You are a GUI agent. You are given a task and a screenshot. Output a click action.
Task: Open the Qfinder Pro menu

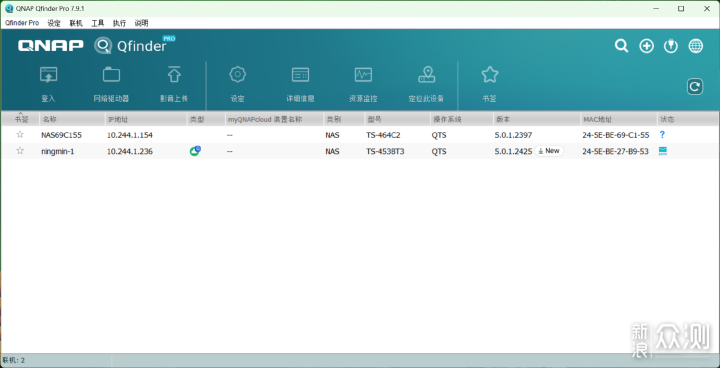pos(22,23)
